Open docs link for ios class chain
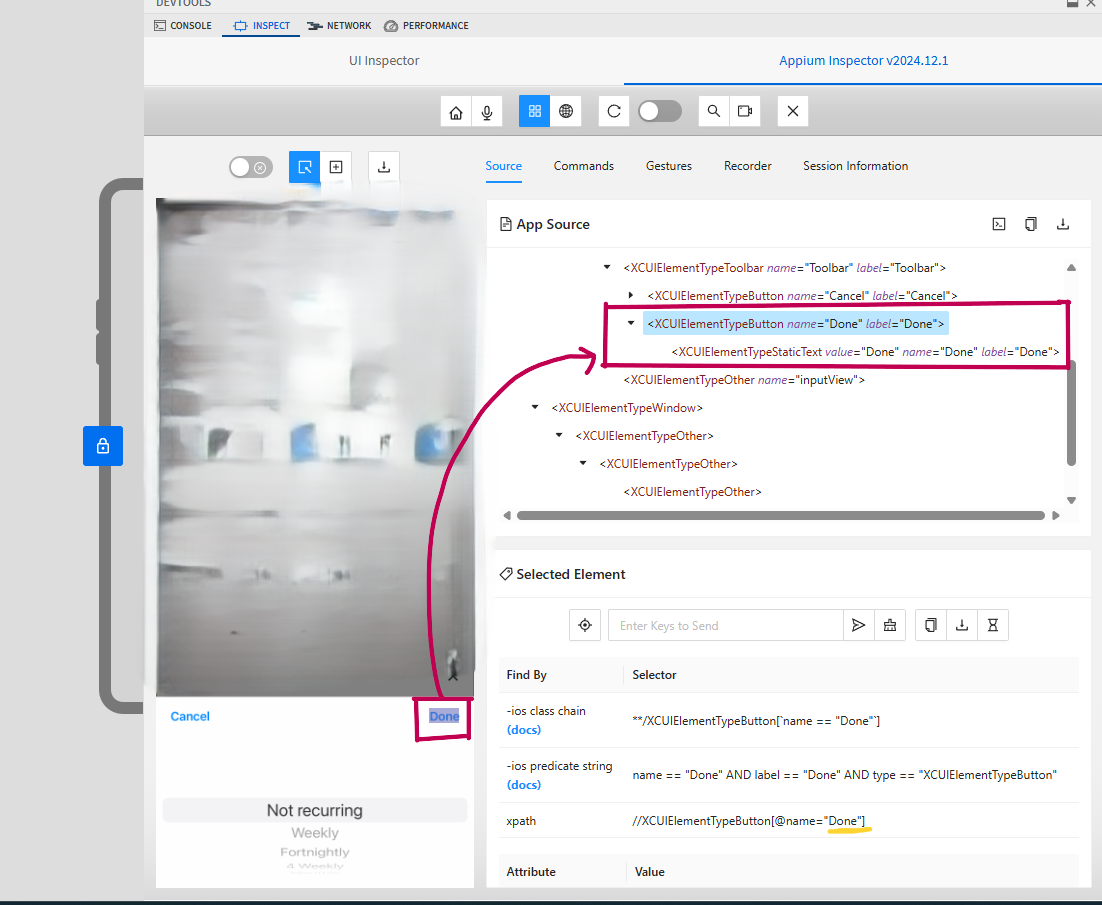The height and width of the screenshot is (905, 1102). coord(524,730)
